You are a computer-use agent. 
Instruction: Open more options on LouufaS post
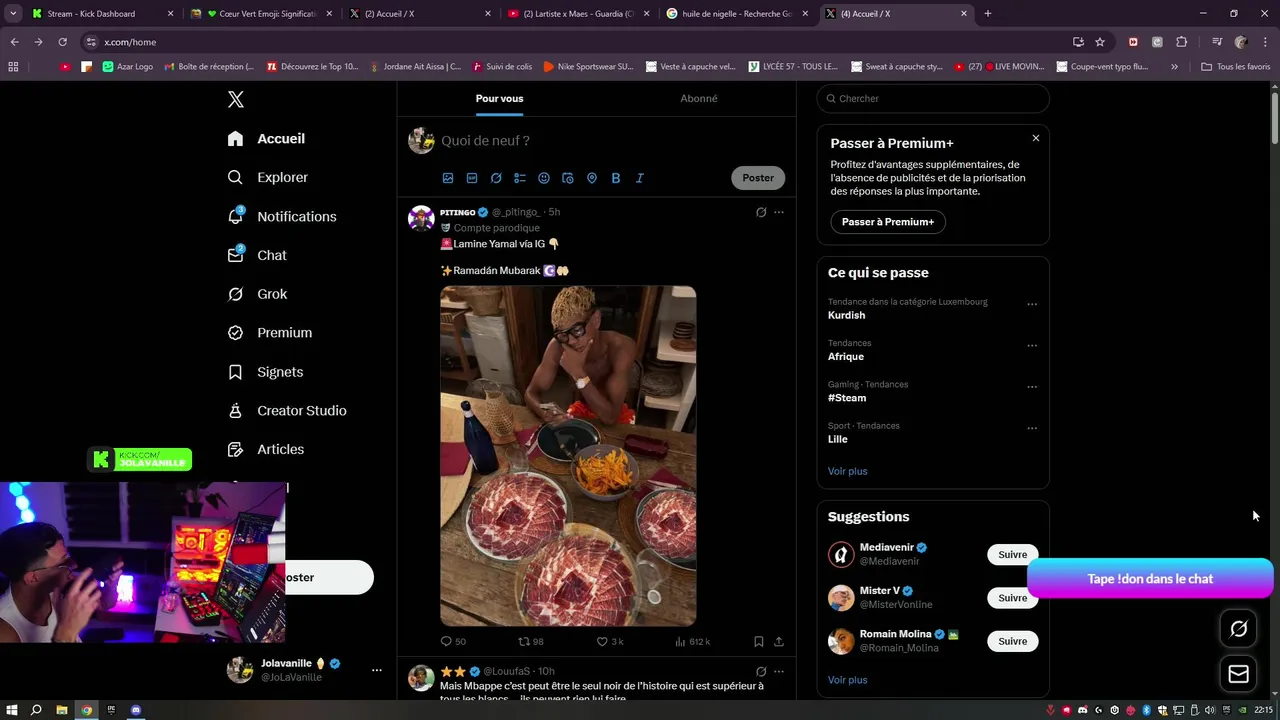tap(779, 671)
